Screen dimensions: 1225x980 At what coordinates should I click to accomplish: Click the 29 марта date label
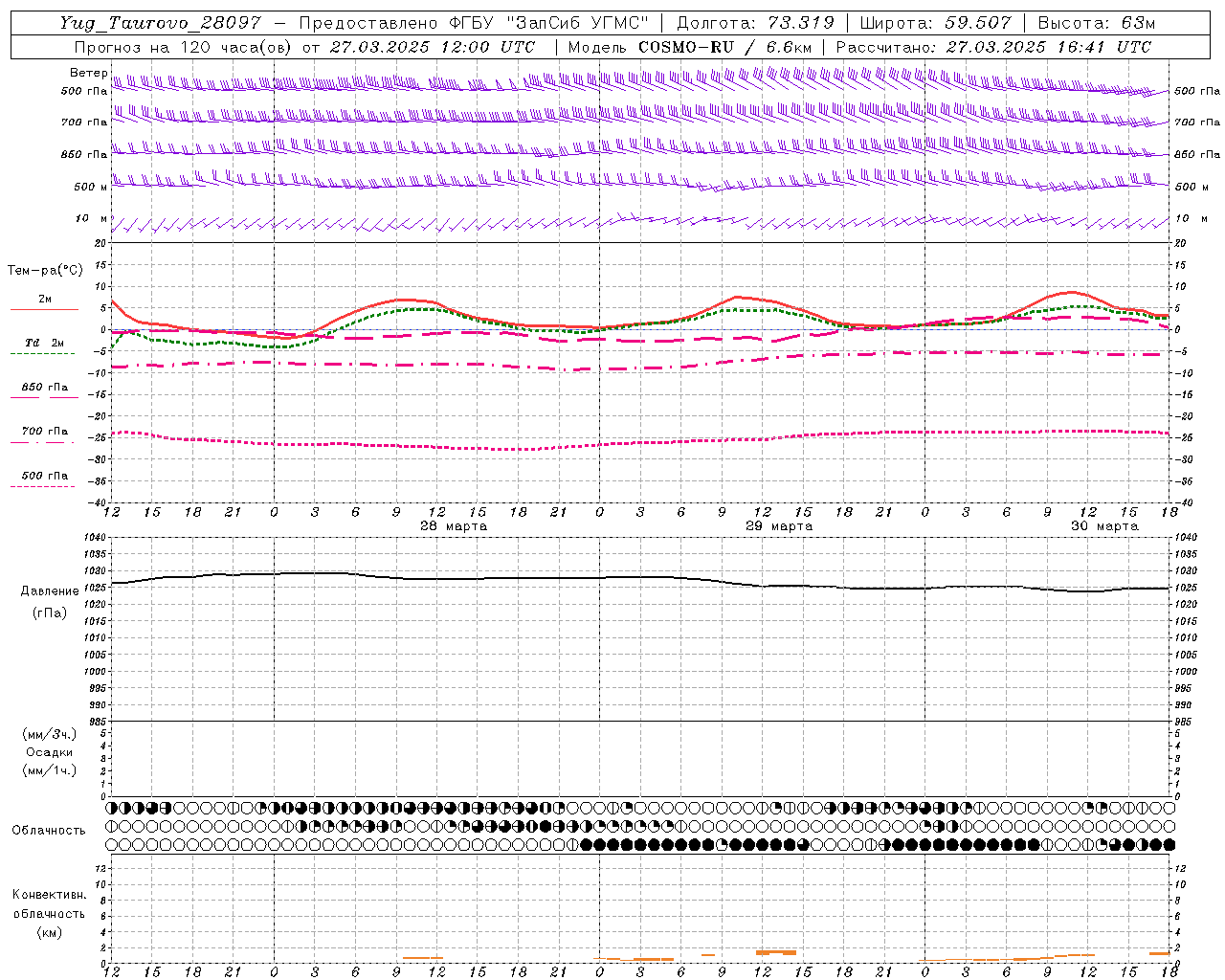[779, 526]
